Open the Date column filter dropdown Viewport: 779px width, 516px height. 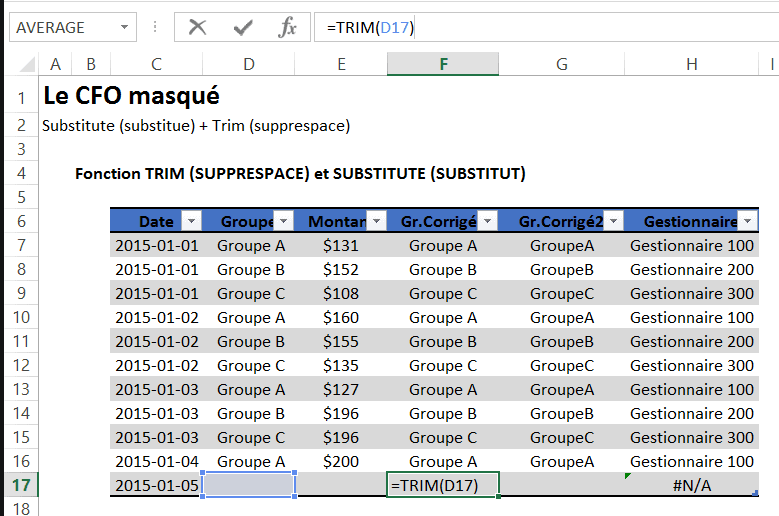tap(192, 222)
